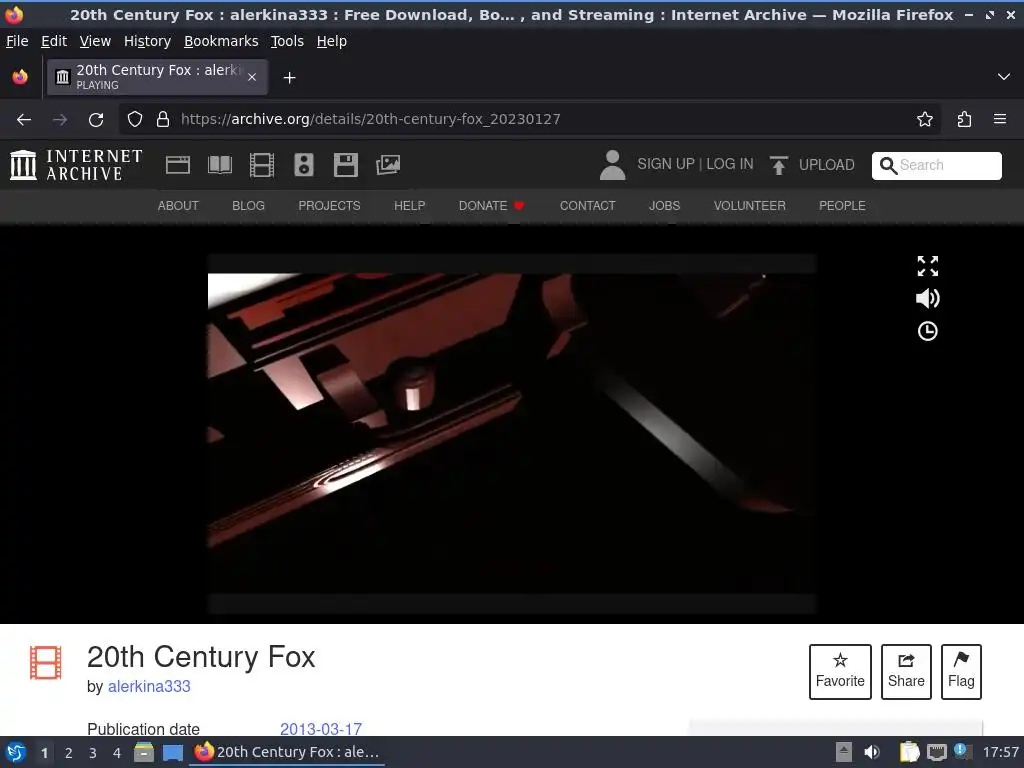Click the SIGN UP link

pos(665,164)
